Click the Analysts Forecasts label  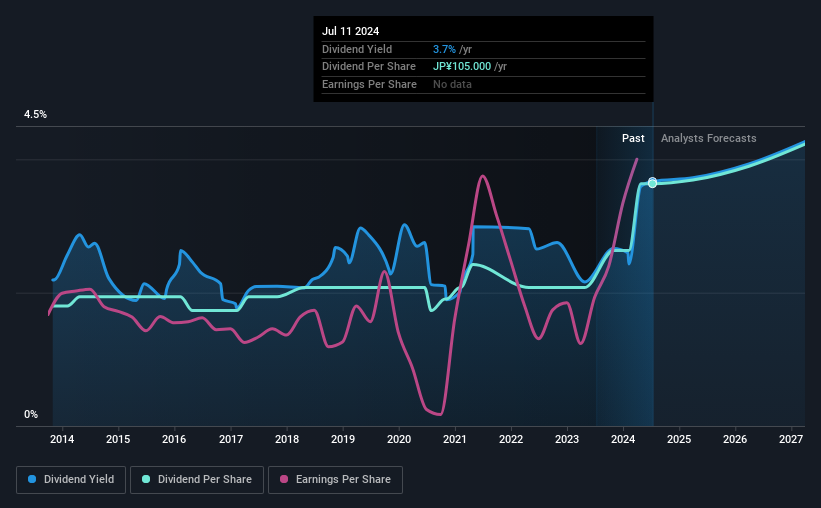(x=708, y=138)
